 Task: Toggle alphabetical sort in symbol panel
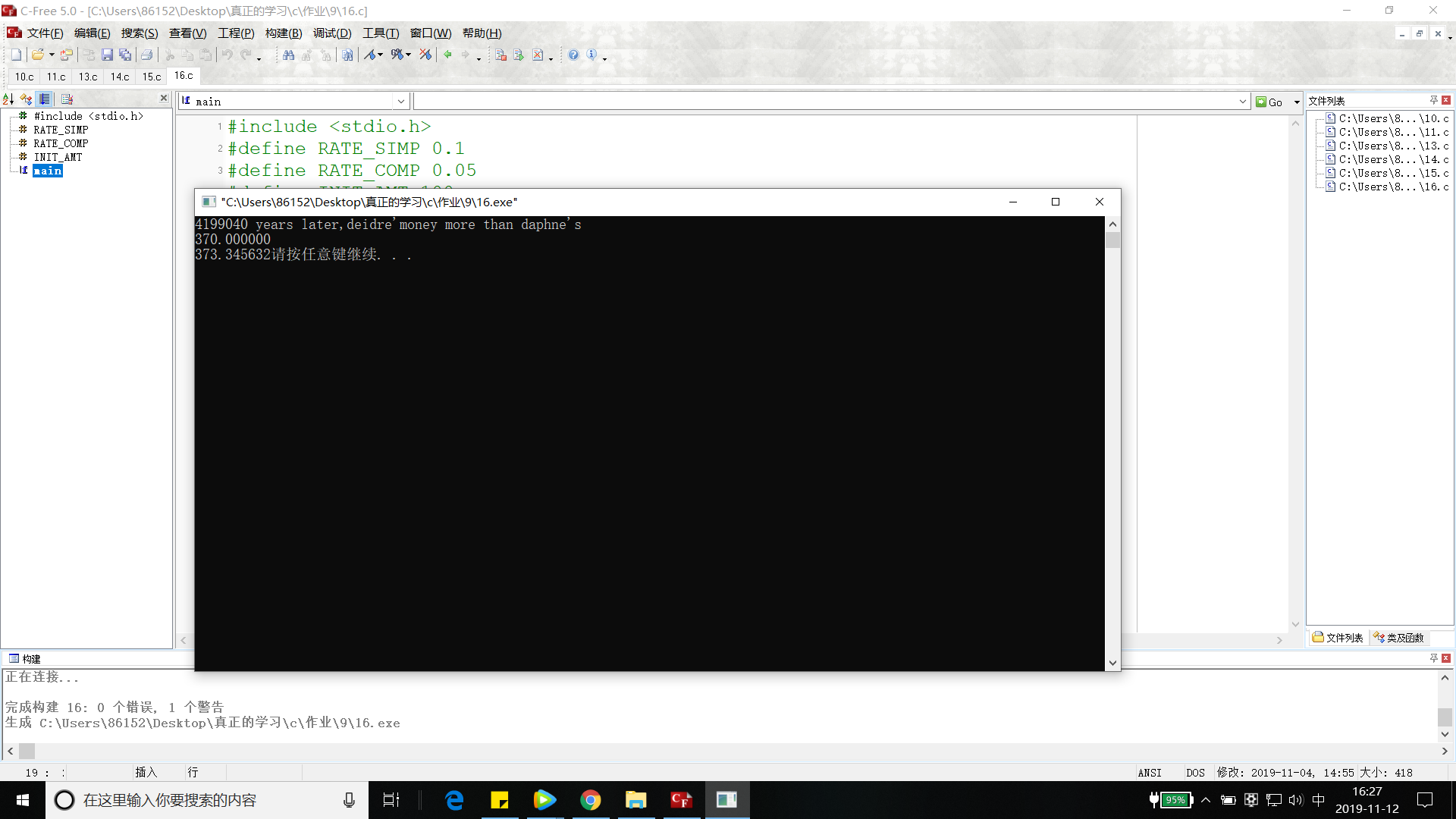point(8,99)
